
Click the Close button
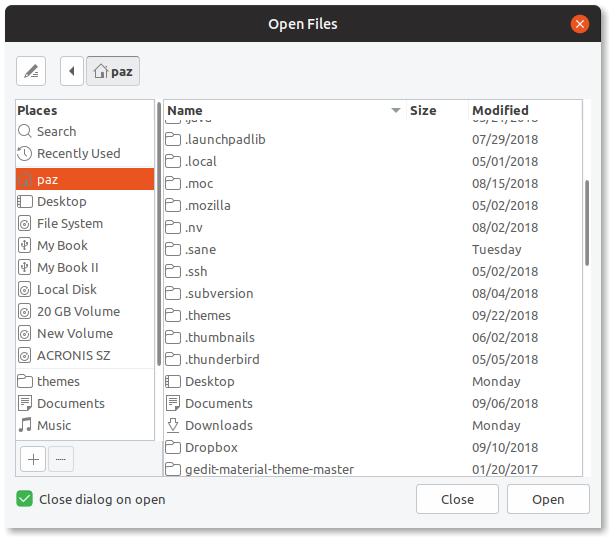click(457, 499)
